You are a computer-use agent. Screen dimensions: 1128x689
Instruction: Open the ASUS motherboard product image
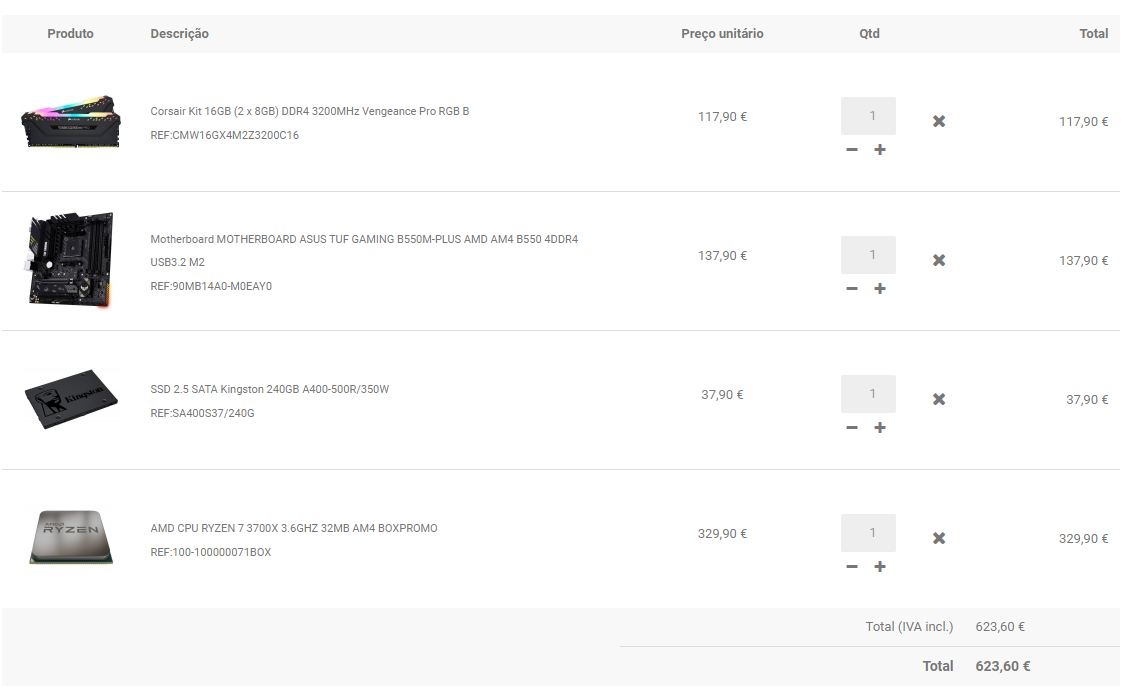coord(70,260)
